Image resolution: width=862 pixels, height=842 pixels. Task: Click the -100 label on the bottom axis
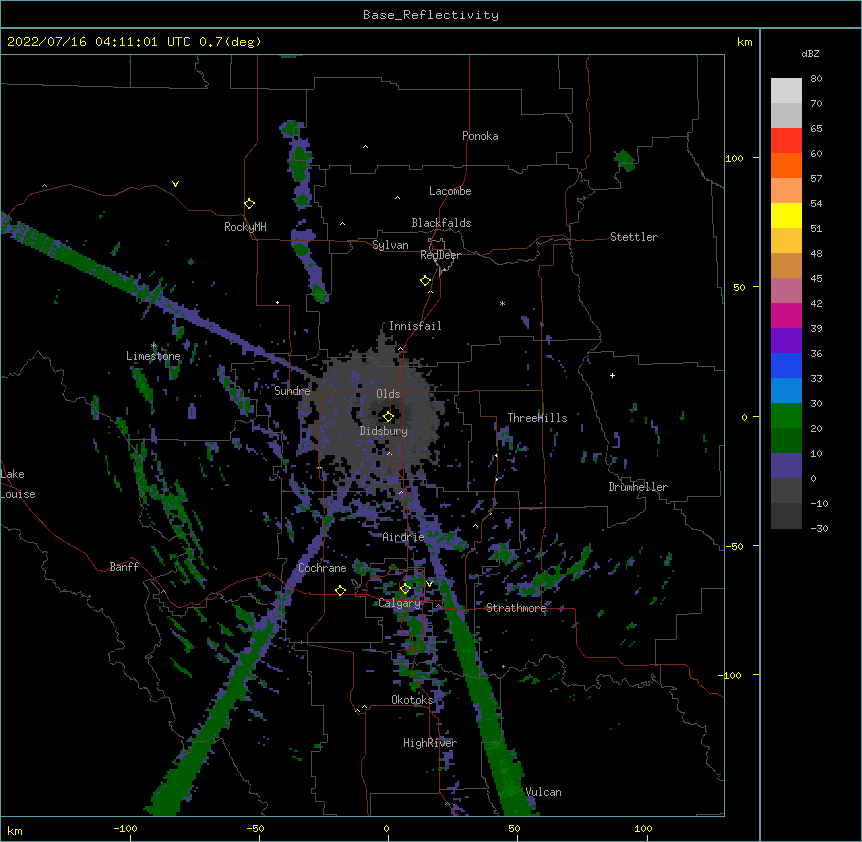tap(126, 828)
